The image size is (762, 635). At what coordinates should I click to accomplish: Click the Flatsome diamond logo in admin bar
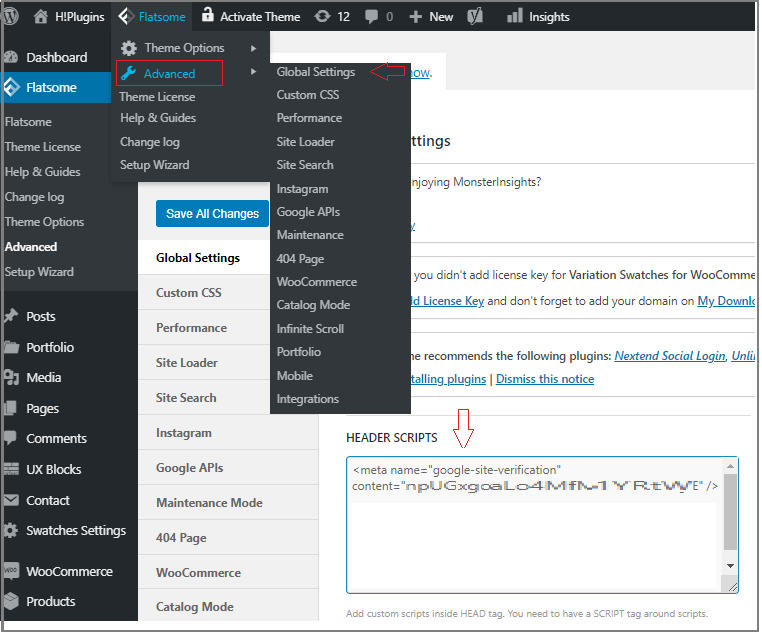[x=125, y=17]
